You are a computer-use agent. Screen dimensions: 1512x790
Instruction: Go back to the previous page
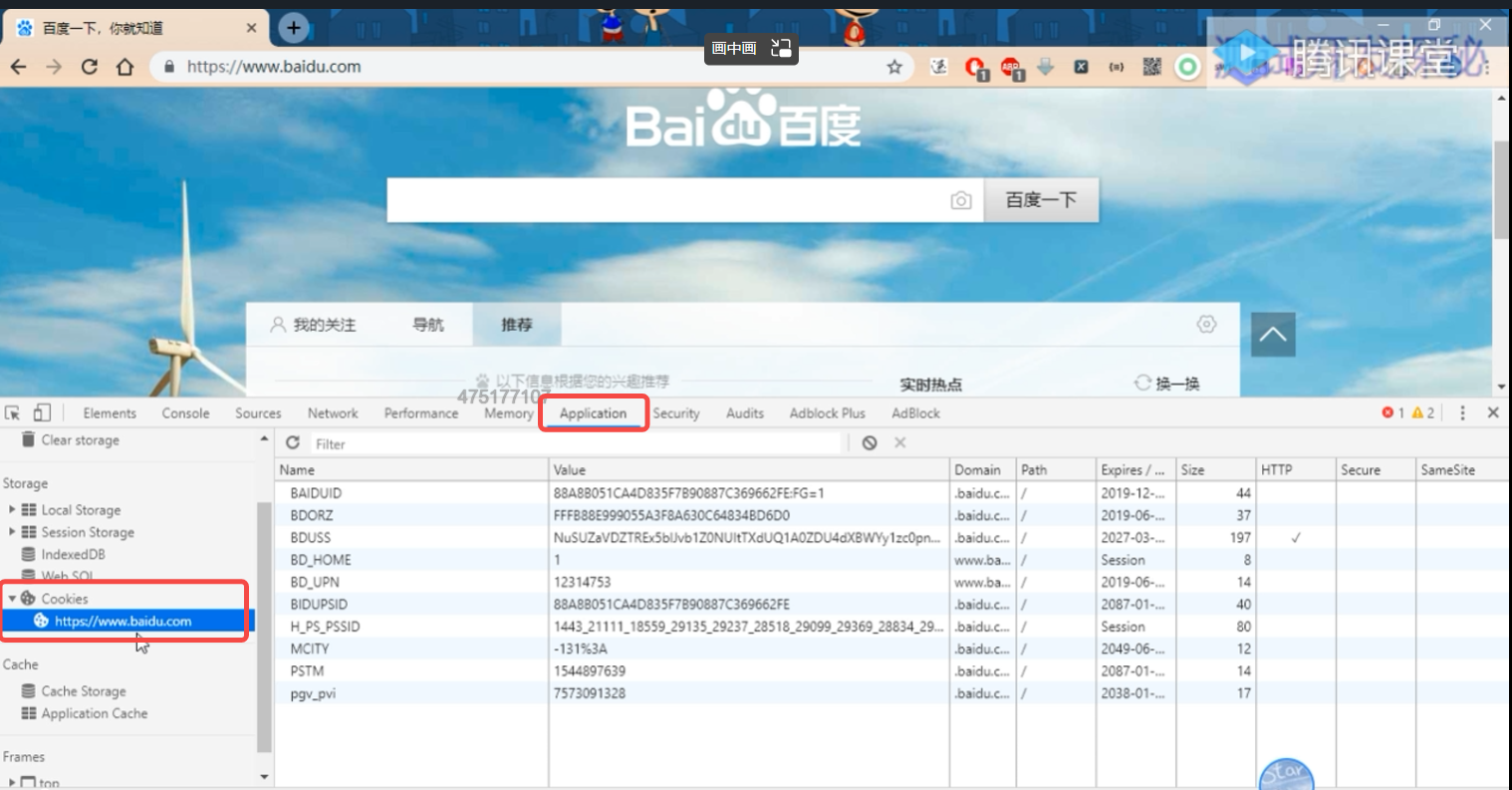click(x=18, y=67)
